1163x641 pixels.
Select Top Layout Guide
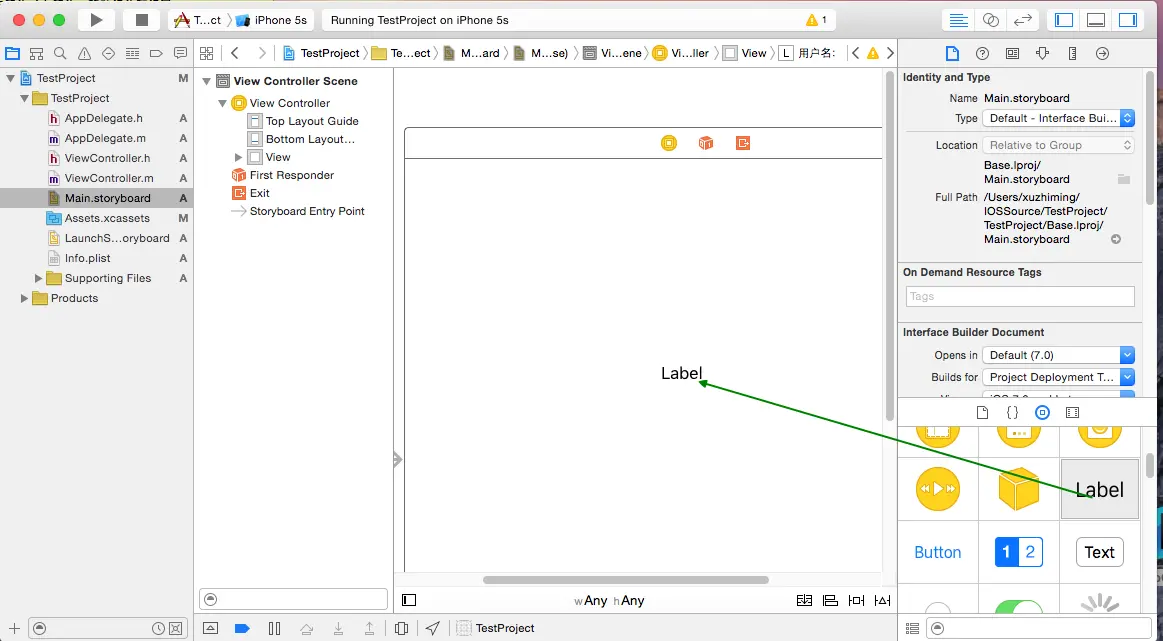tap(312, 121)
